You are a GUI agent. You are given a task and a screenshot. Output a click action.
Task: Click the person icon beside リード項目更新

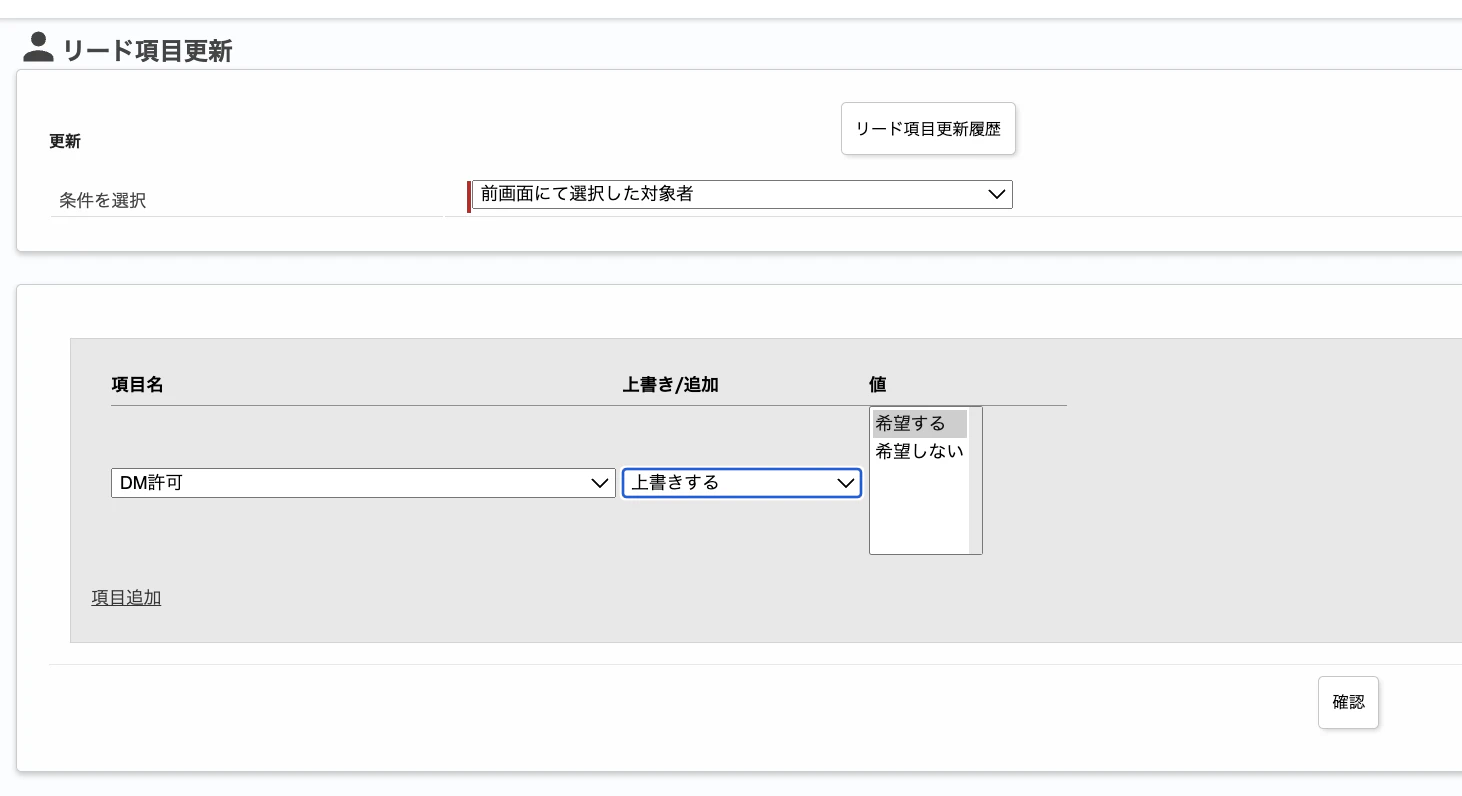point(38,47)
